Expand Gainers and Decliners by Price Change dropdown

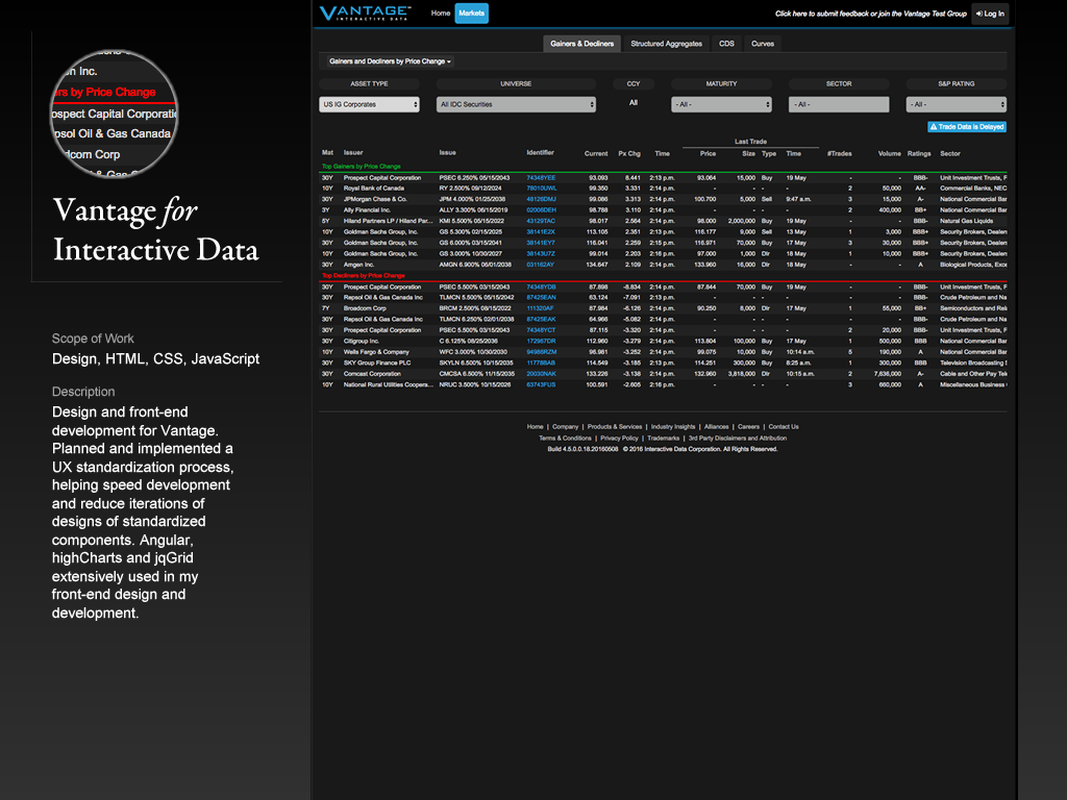pos(390,61)
